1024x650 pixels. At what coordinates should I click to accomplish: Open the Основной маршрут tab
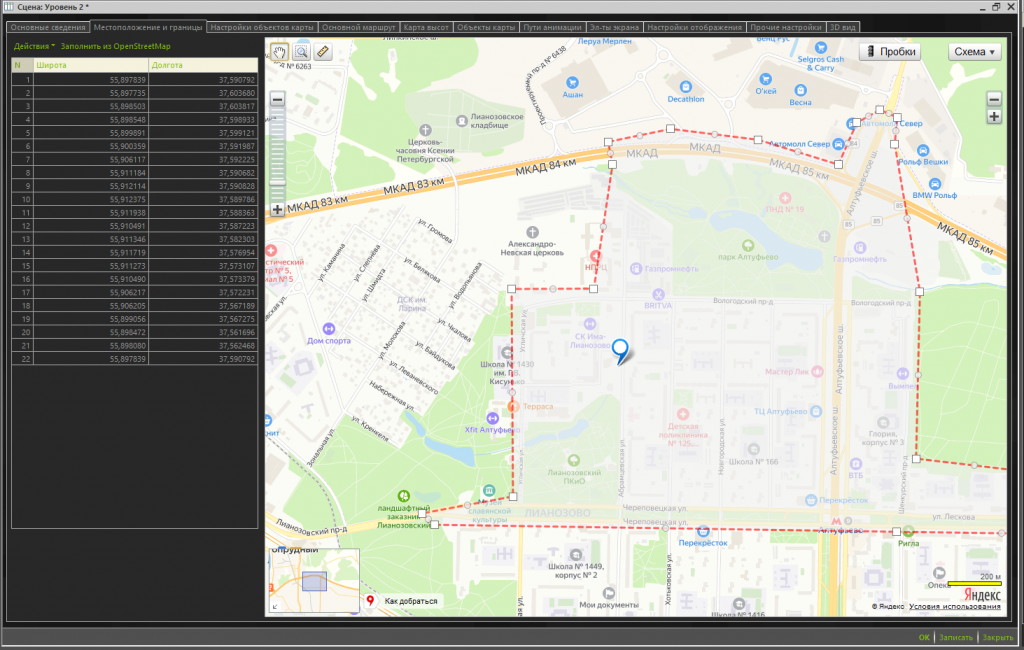(359, 27)
